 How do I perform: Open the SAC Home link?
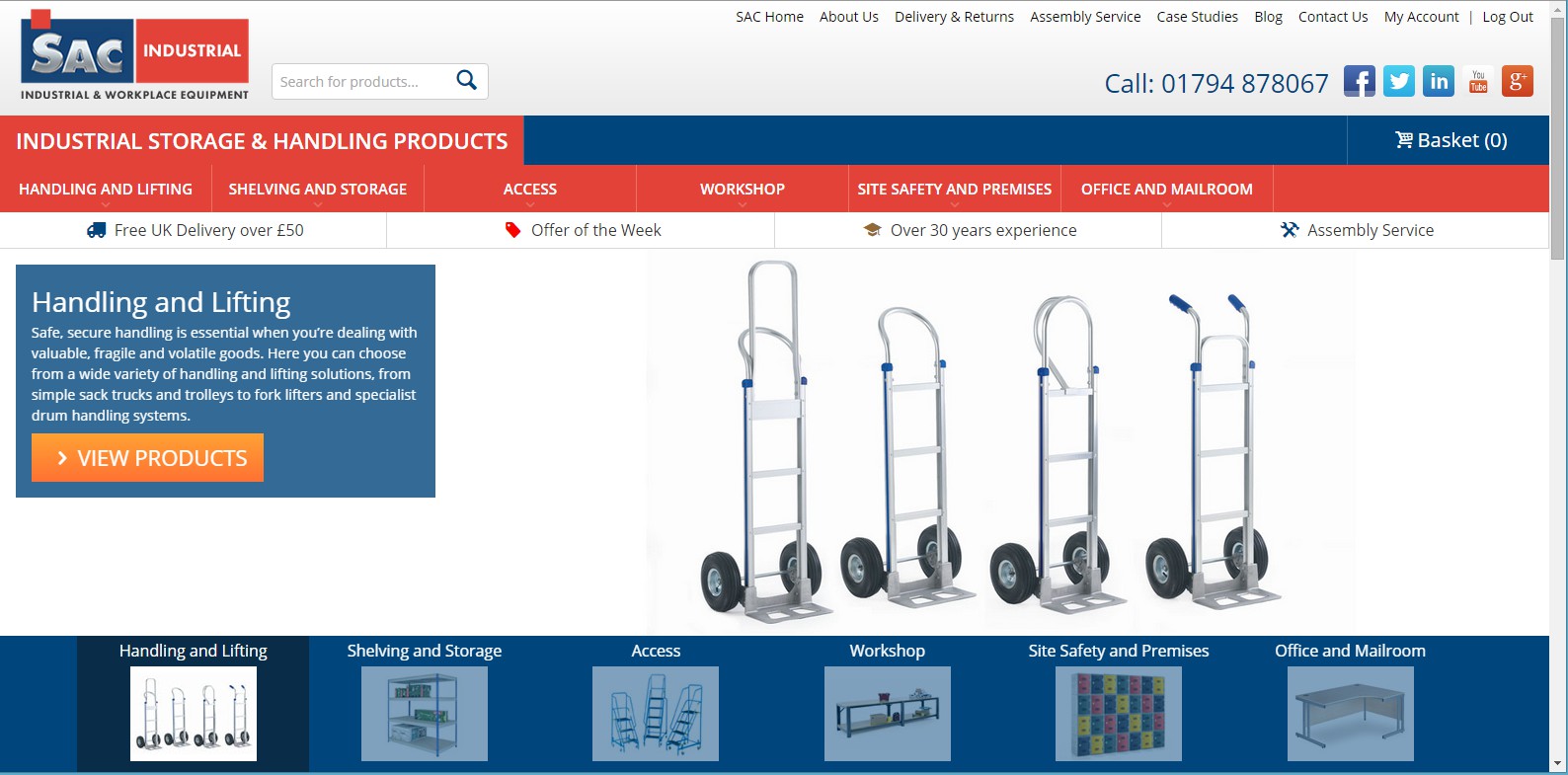pos(769,17)
